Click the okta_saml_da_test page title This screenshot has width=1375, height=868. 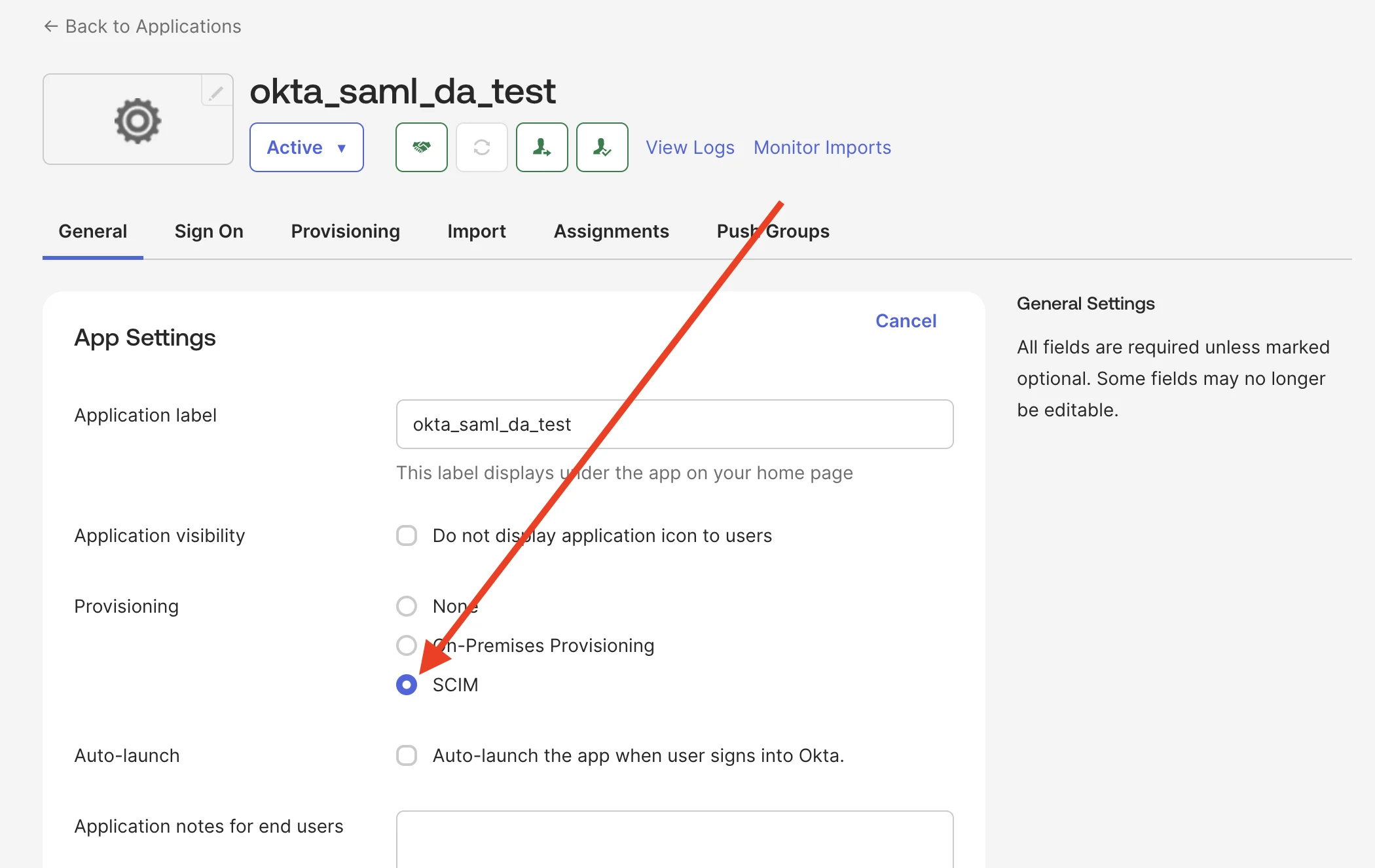click(x=403, y=91)
